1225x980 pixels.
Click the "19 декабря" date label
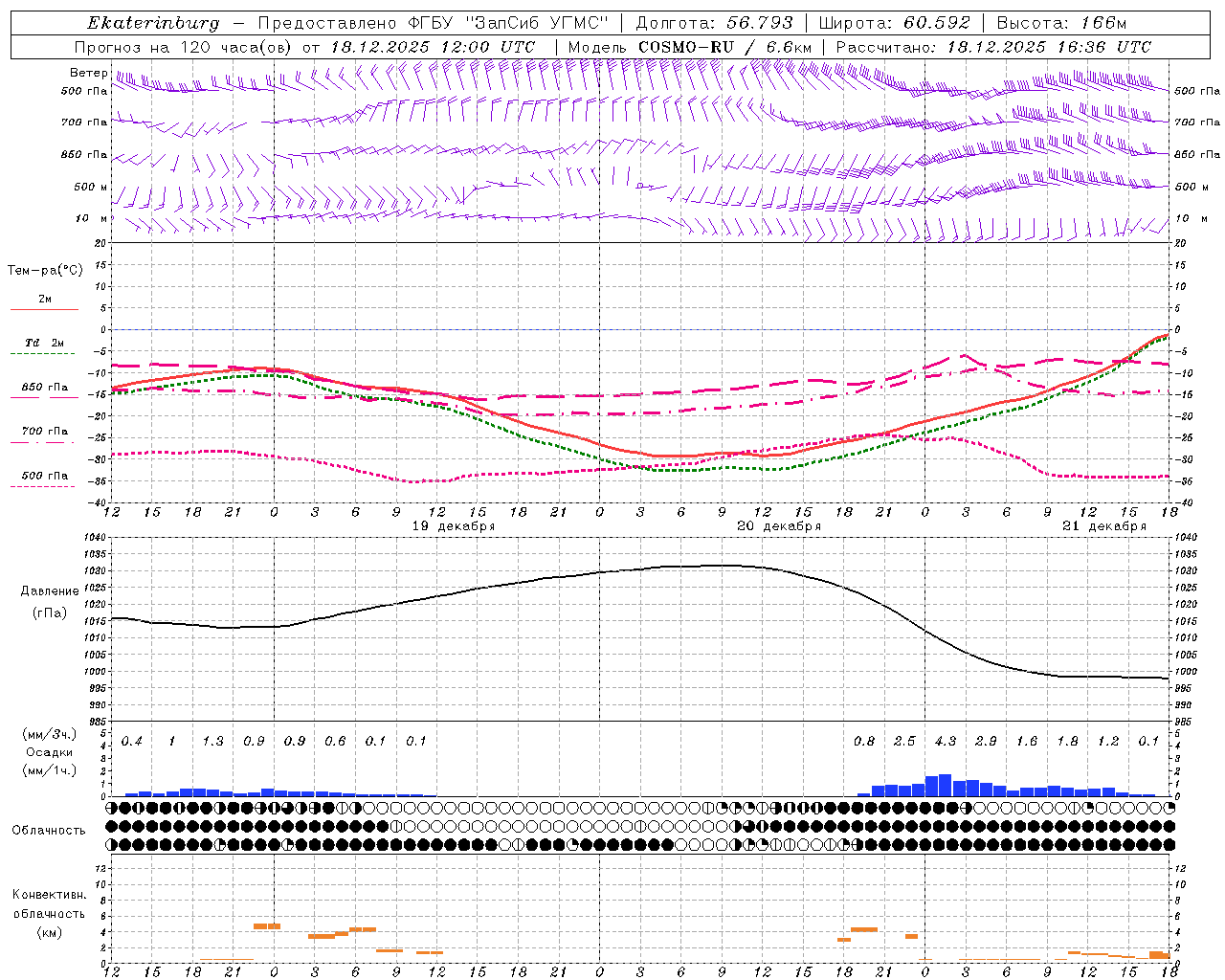[x=454, y=526]
